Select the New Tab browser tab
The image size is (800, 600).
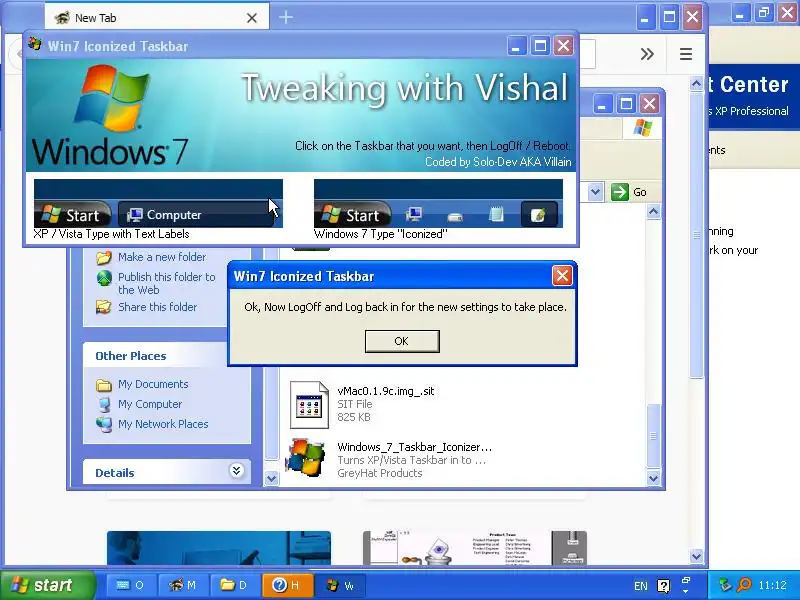[157, 17]
